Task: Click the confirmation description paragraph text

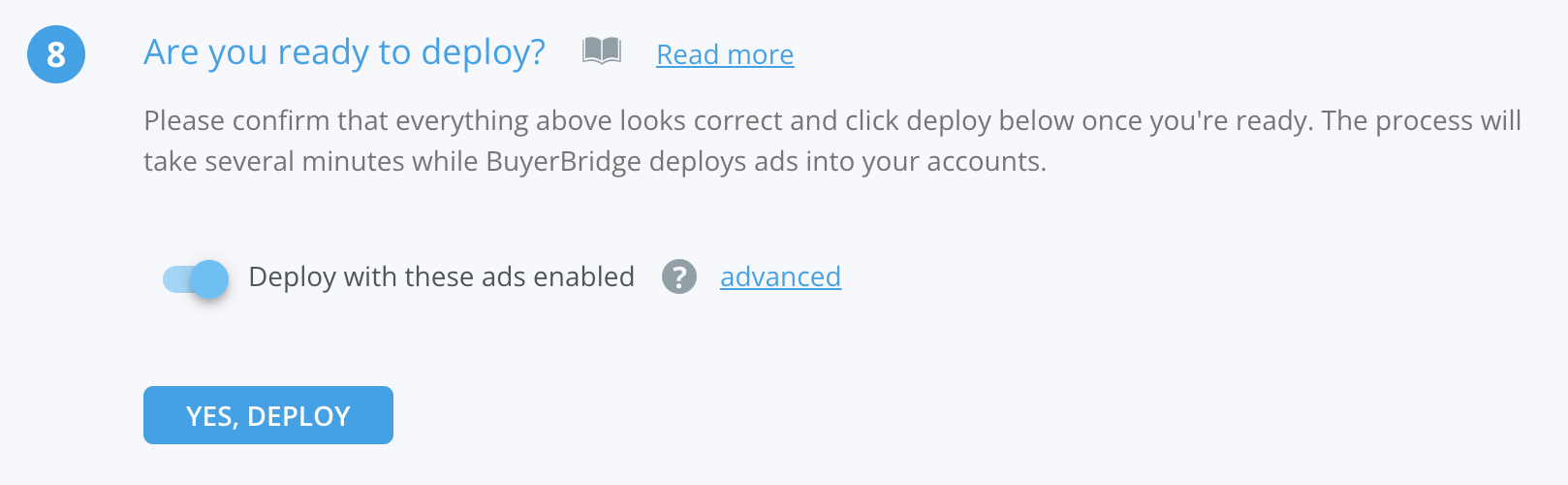Action: point(832,141)
